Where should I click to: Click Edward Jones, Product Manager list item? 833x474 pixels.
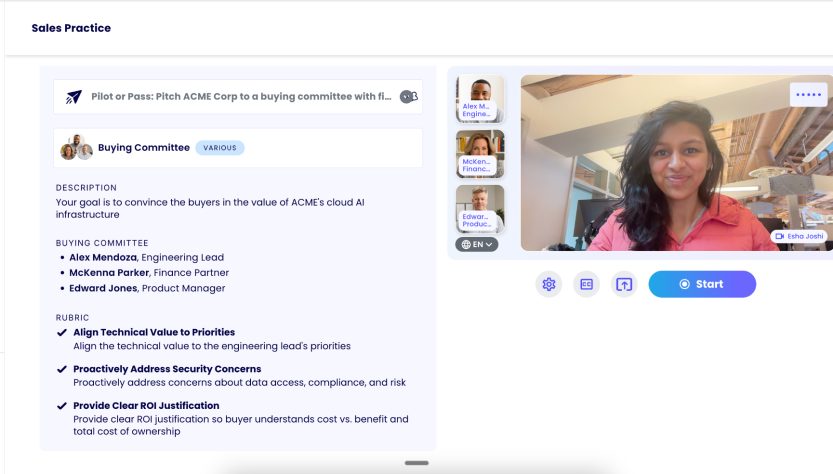[x=147, y=288]
